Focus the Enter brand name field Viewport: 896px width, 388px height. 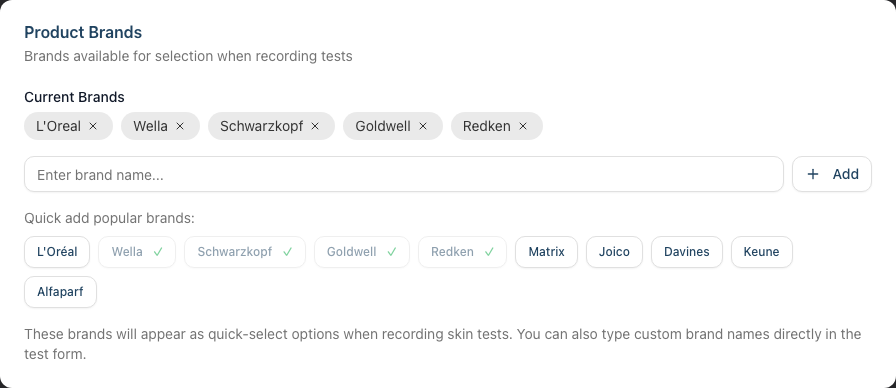[x=403, y=174]
